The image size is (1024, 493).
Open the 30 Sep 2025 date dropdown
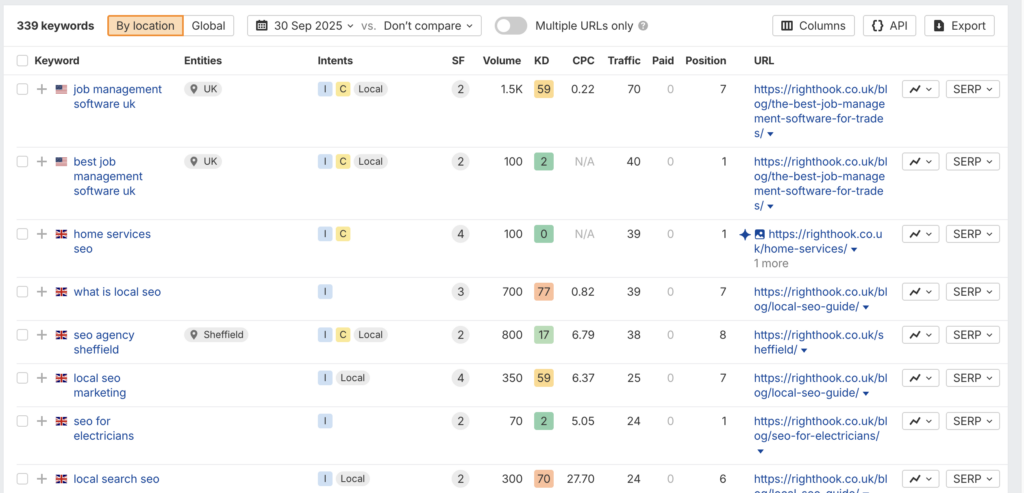coord(307,26)
